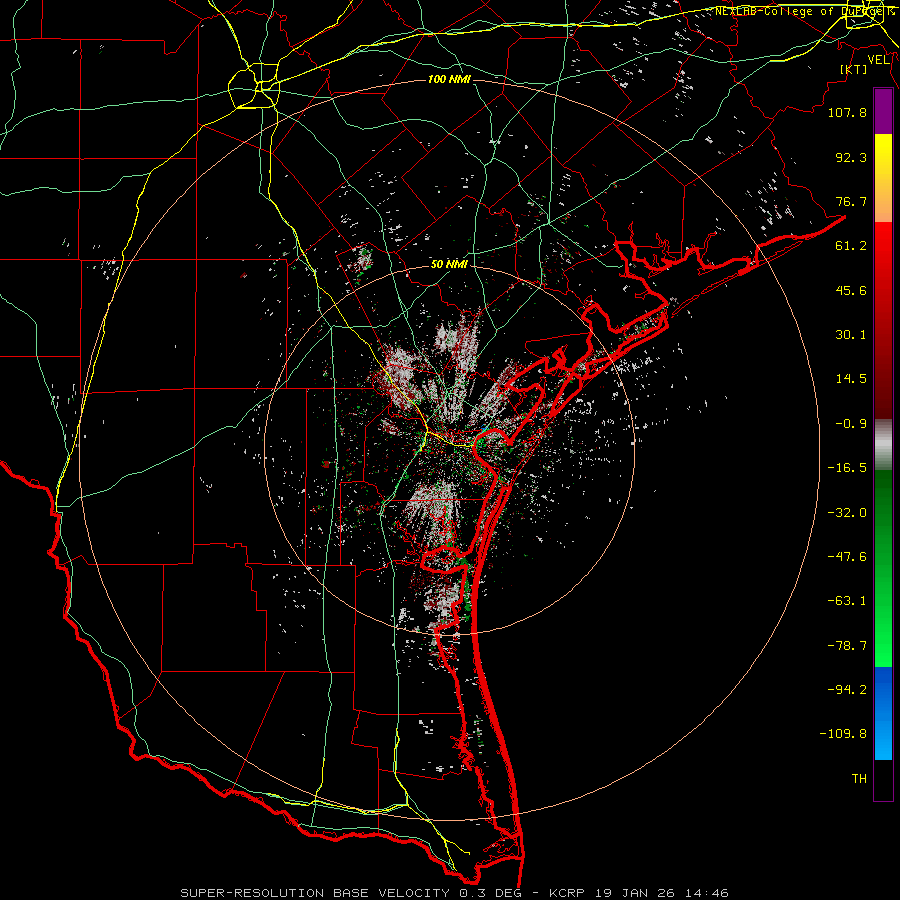Click the 50 NMI range ring label
The image size is (900, 900).
[x=449, y=264]
